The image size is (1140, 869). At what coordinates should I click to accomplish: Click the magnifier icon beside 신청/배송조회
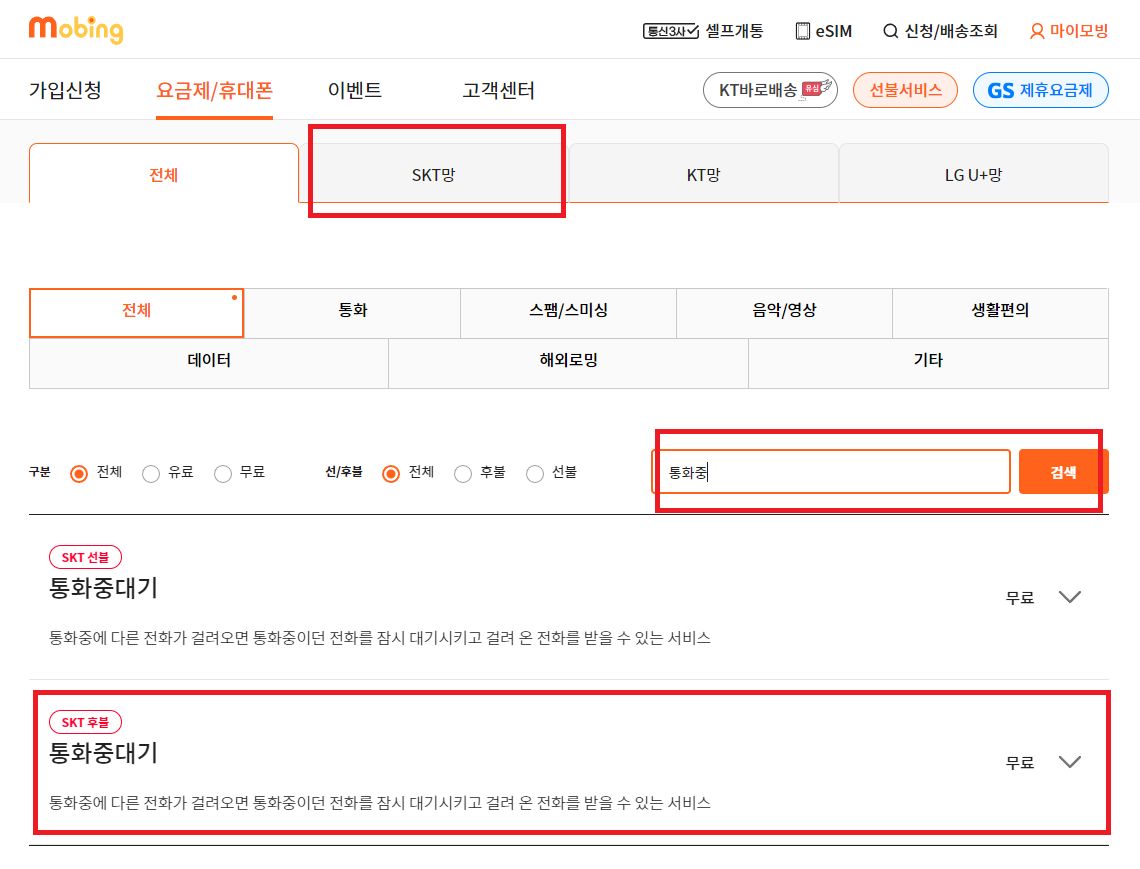890,31
